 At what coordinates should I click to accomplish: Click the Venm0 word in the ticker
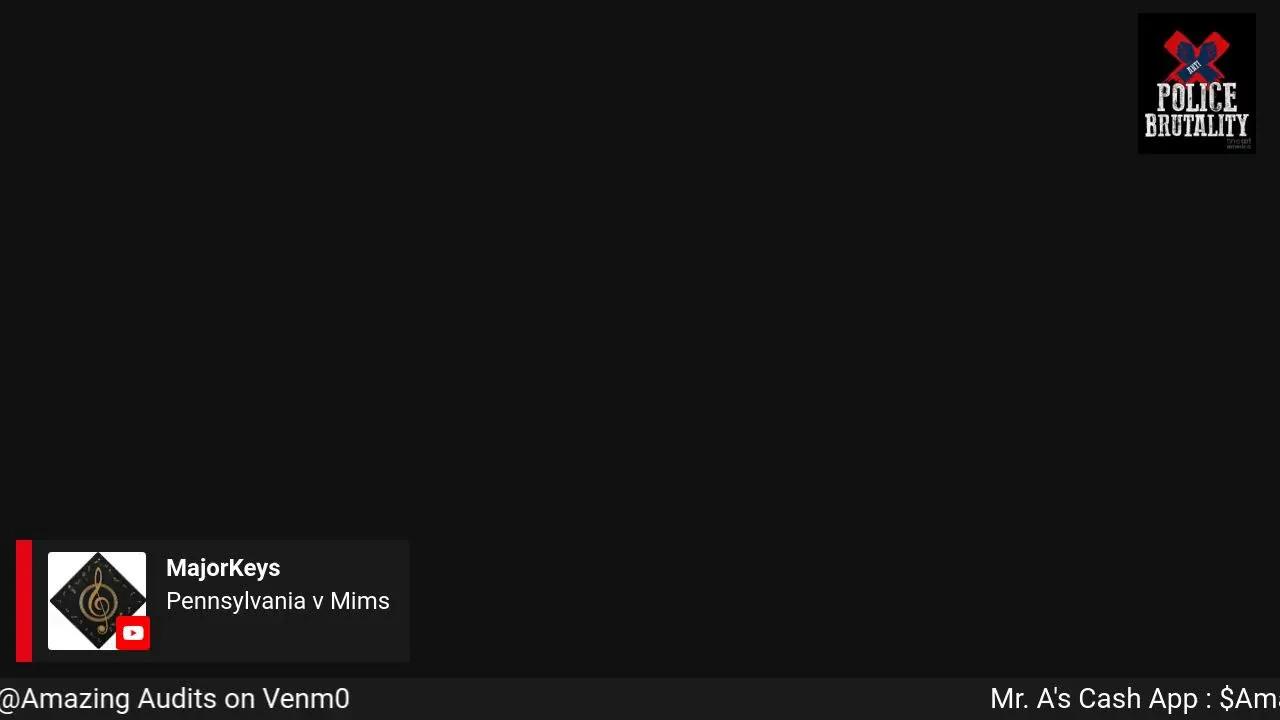pyautogui.click(x=306, y=699)
